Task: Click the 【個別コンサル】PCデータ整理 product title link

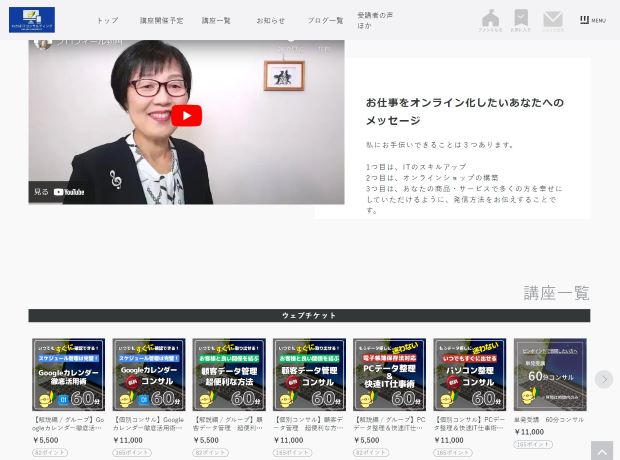Action: [469, 423]
